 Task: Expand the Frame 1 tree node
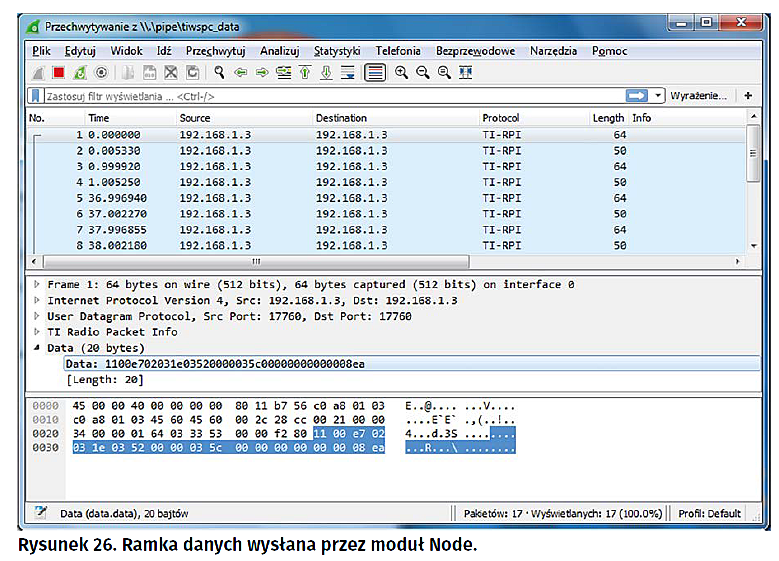tap(37, 285)
